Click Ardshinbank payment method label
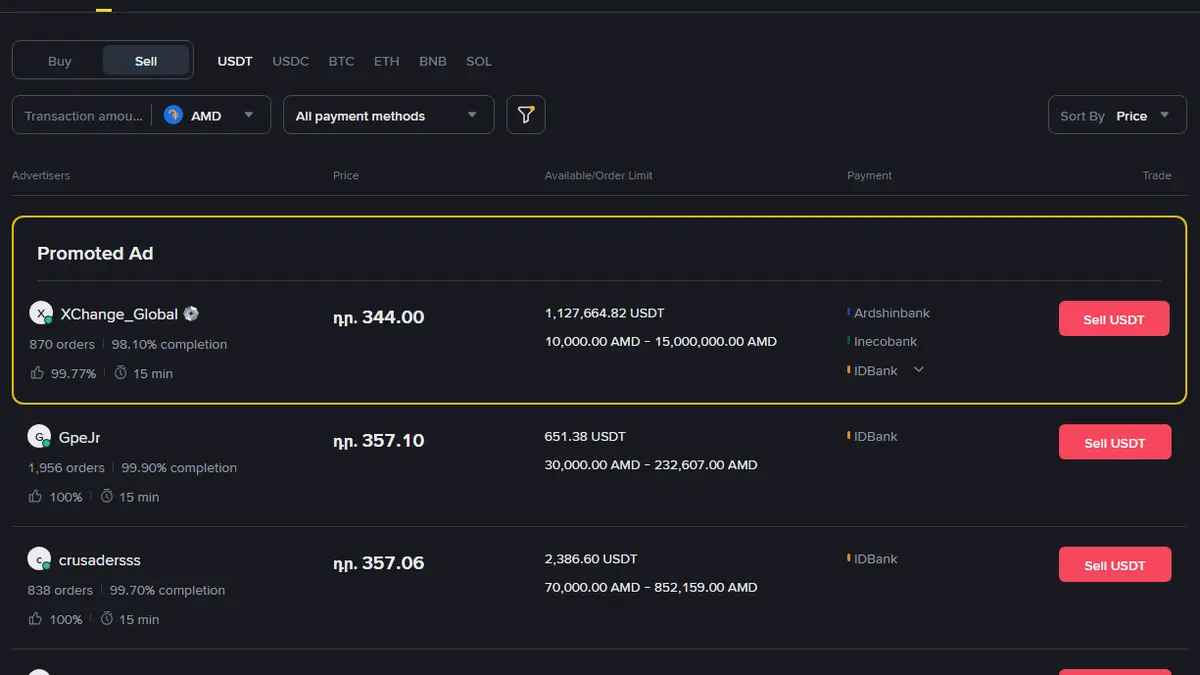This screenshot has height=675, width=1200. point(892,313)
